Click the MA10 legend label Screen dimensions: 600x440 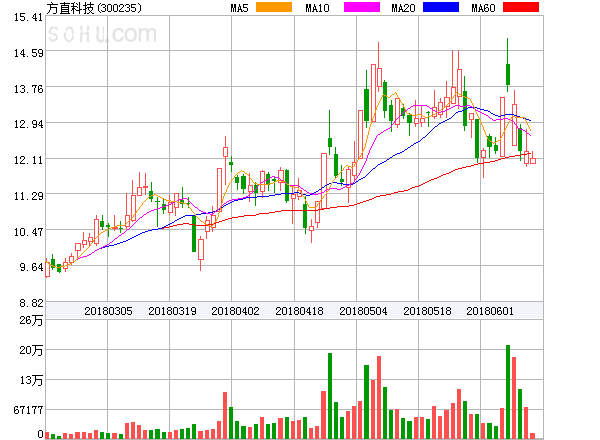click(x=317, y=8)
